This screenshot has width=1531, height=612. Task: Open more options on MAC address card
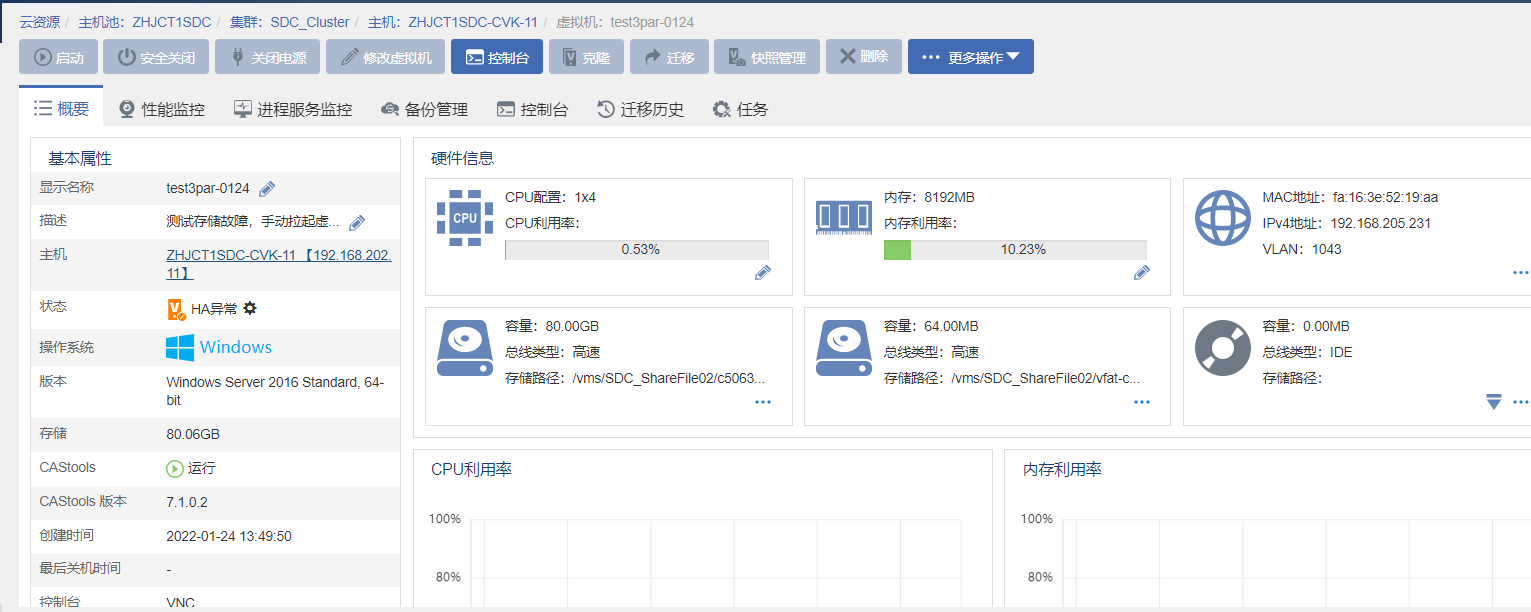[1521, 272]
